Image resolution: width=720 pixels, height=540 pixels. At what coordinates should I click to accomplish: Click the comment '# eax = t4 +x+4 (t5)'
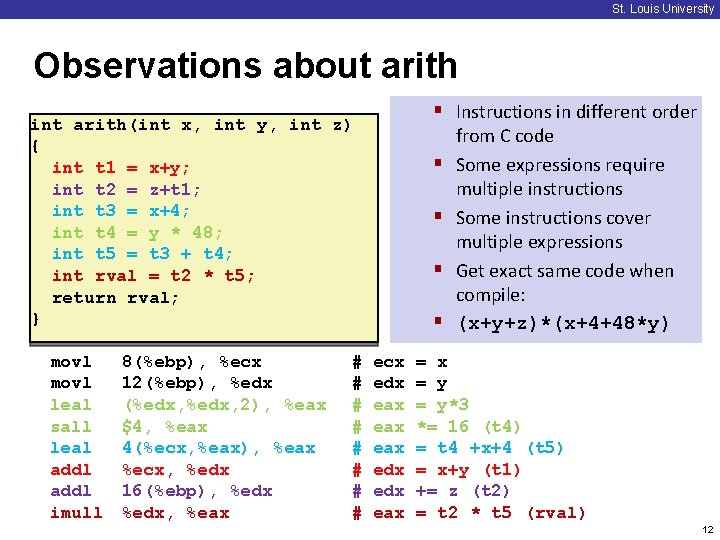(x=458, y=448)
